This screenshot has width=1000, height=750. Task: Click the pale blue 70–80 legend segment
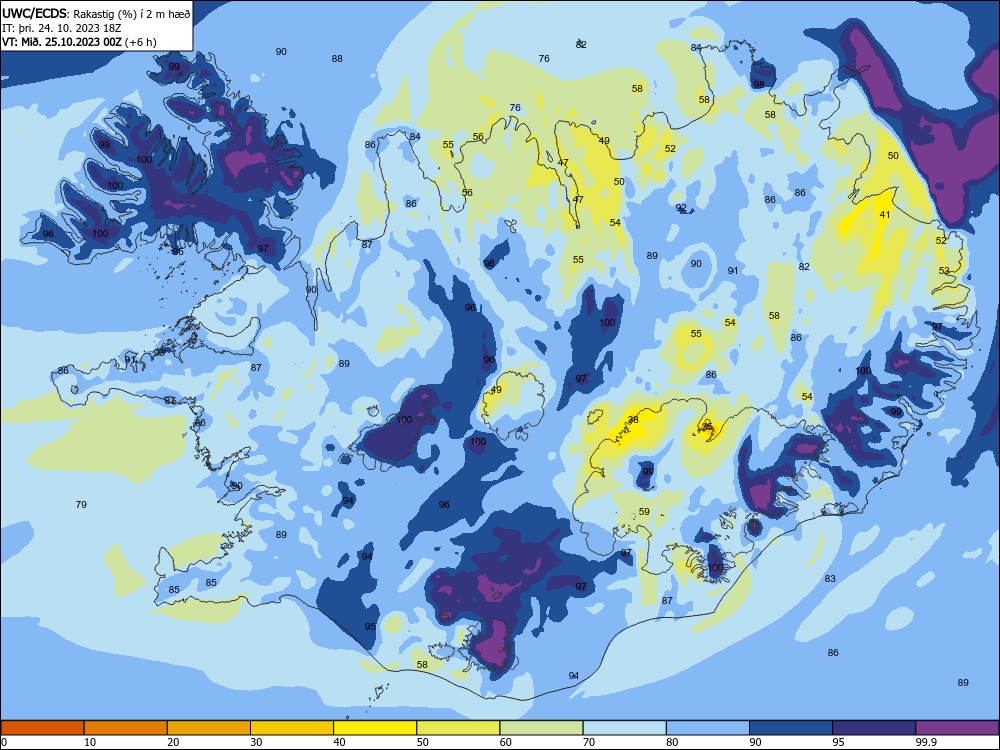[624, 728]
